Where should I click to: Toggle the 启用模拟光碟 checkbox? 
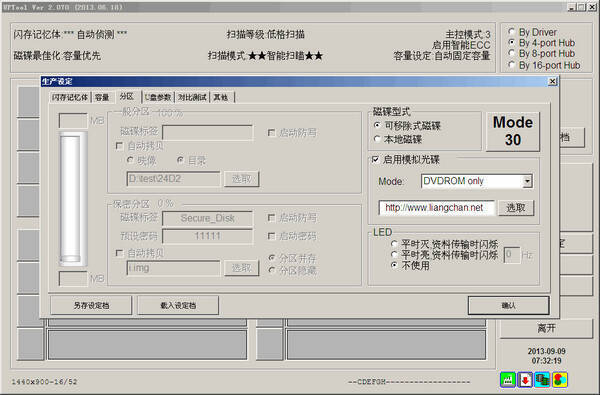[376, 159]
